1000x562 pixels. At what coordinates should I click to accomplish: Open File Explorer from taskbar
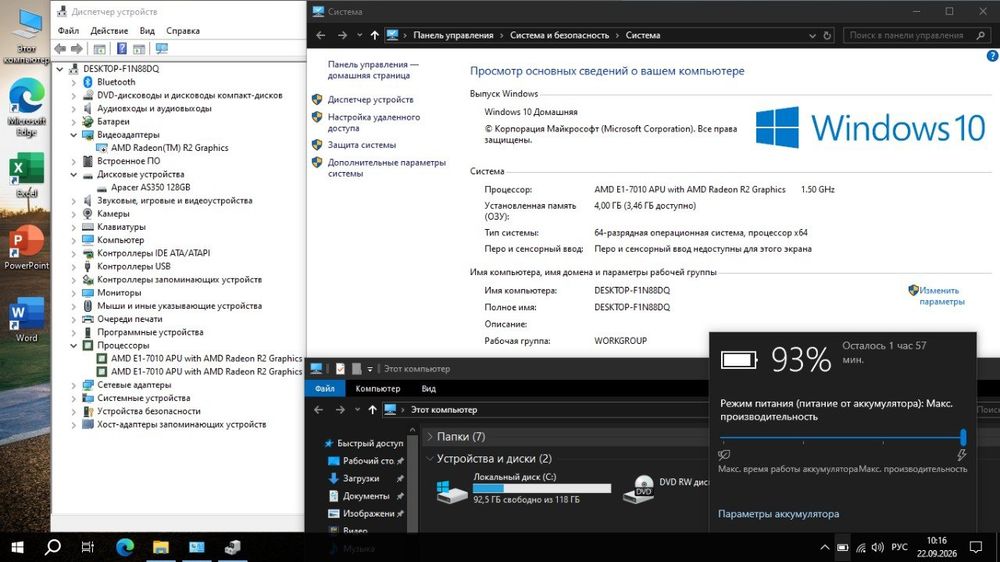(161, 547)
